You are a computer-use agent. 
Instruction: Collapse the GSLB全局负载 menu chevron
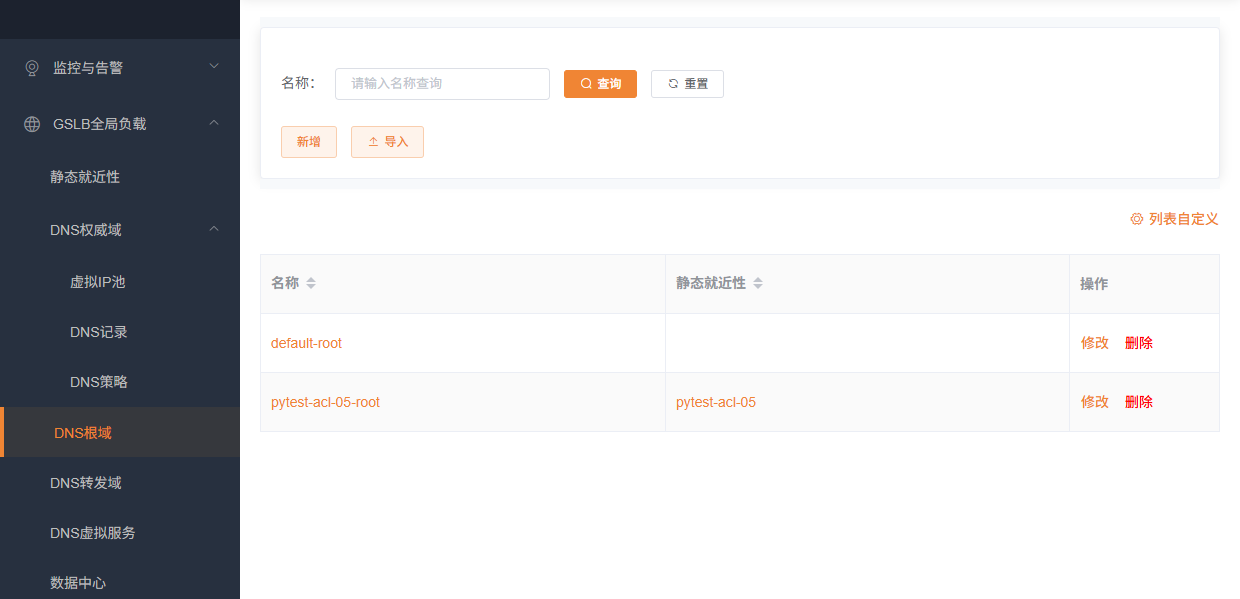pos(213,123)
